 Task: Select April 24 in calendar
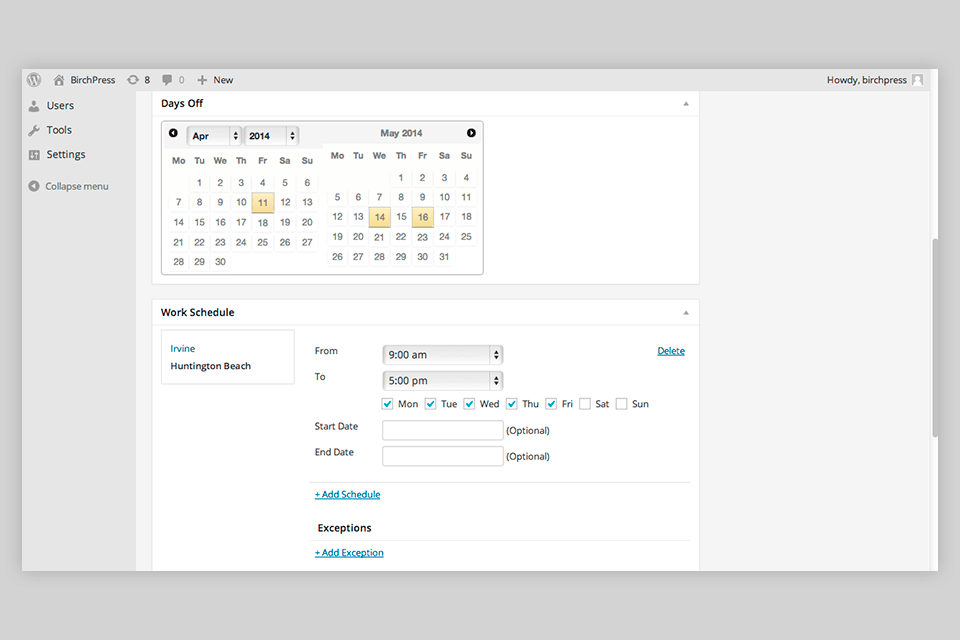pos(241,242)
